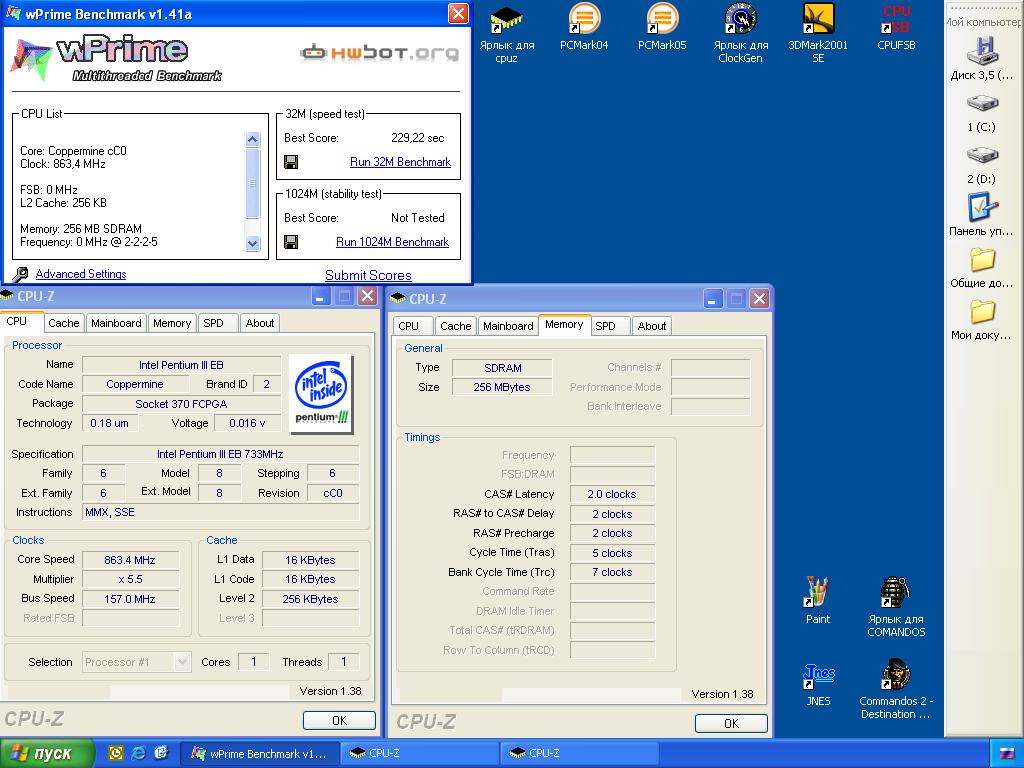This screenshot has height=768, width=1024.
Task: Switch to Memory tab in left CPU-Z
Action: click(172, 323)
